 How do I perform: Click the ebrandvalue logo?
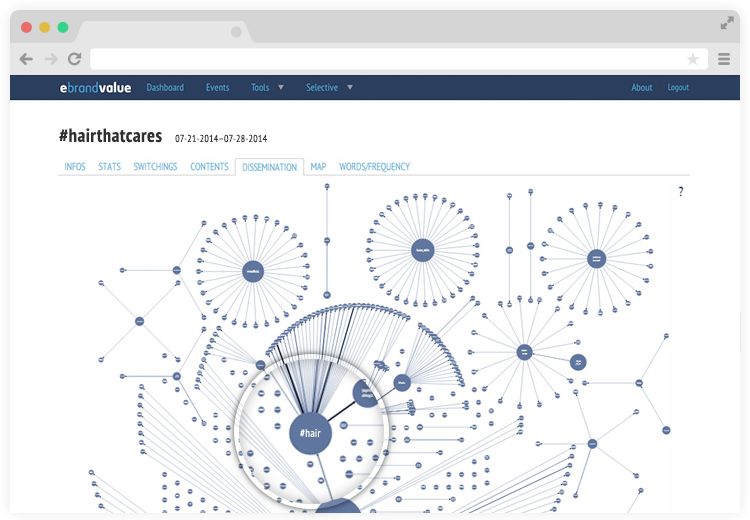95,88
